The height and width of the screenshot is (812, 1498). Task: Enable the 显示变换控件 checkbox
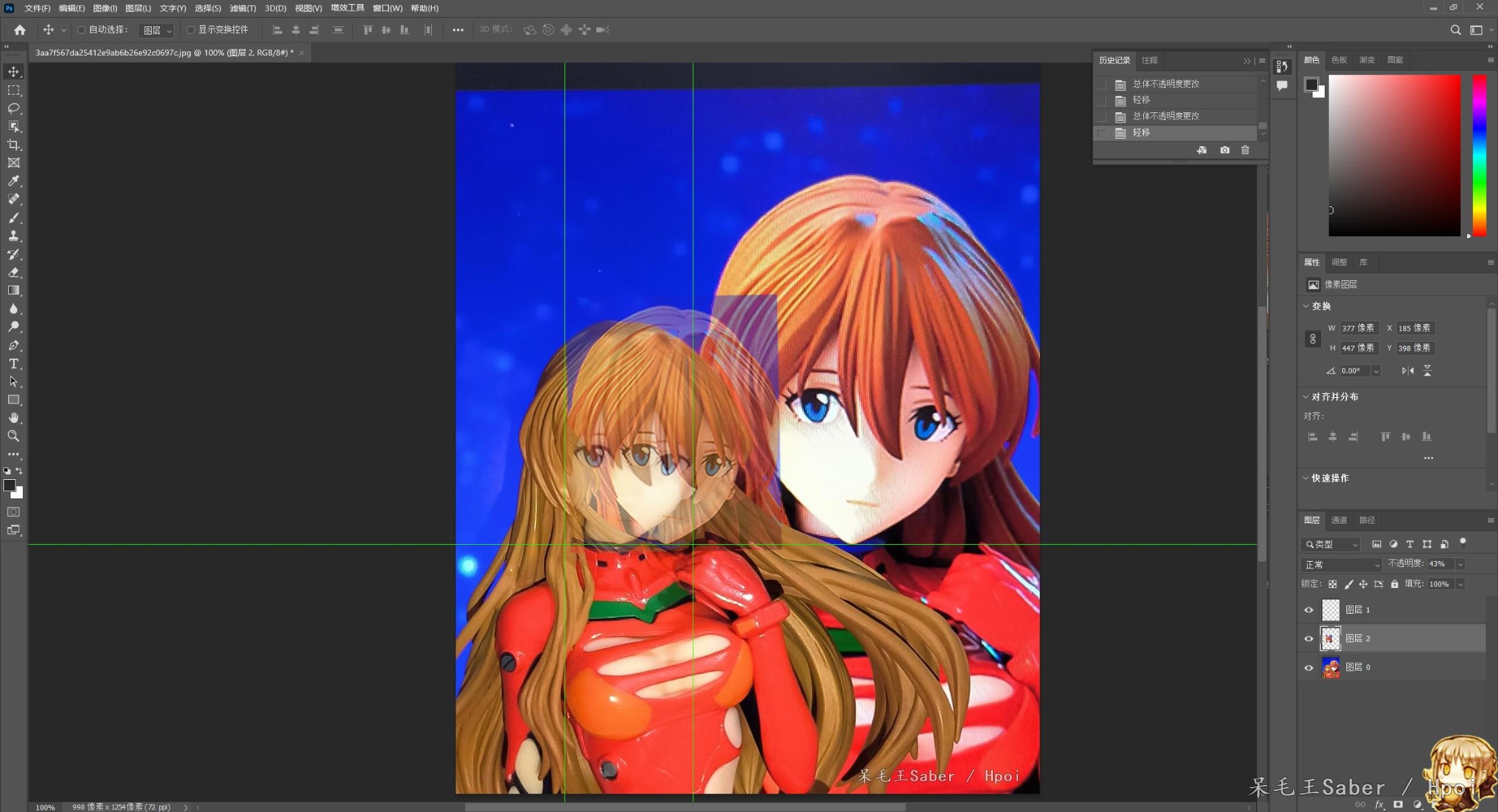pos(191,30)
